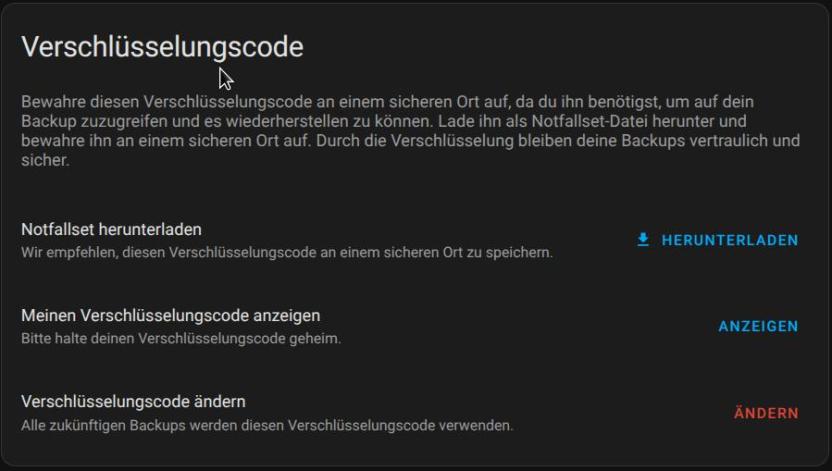Viewport: 832px width, 471px height.
Task: Click the description line starting 'Bewahre diesen Verschlüsselungscode'
Action: pos(387,102)
